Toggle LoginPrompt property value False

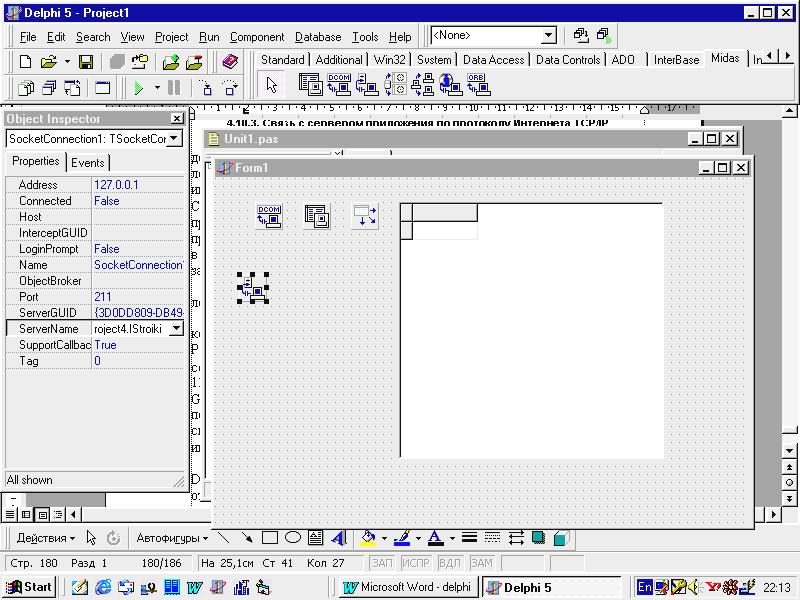(138, 249)
